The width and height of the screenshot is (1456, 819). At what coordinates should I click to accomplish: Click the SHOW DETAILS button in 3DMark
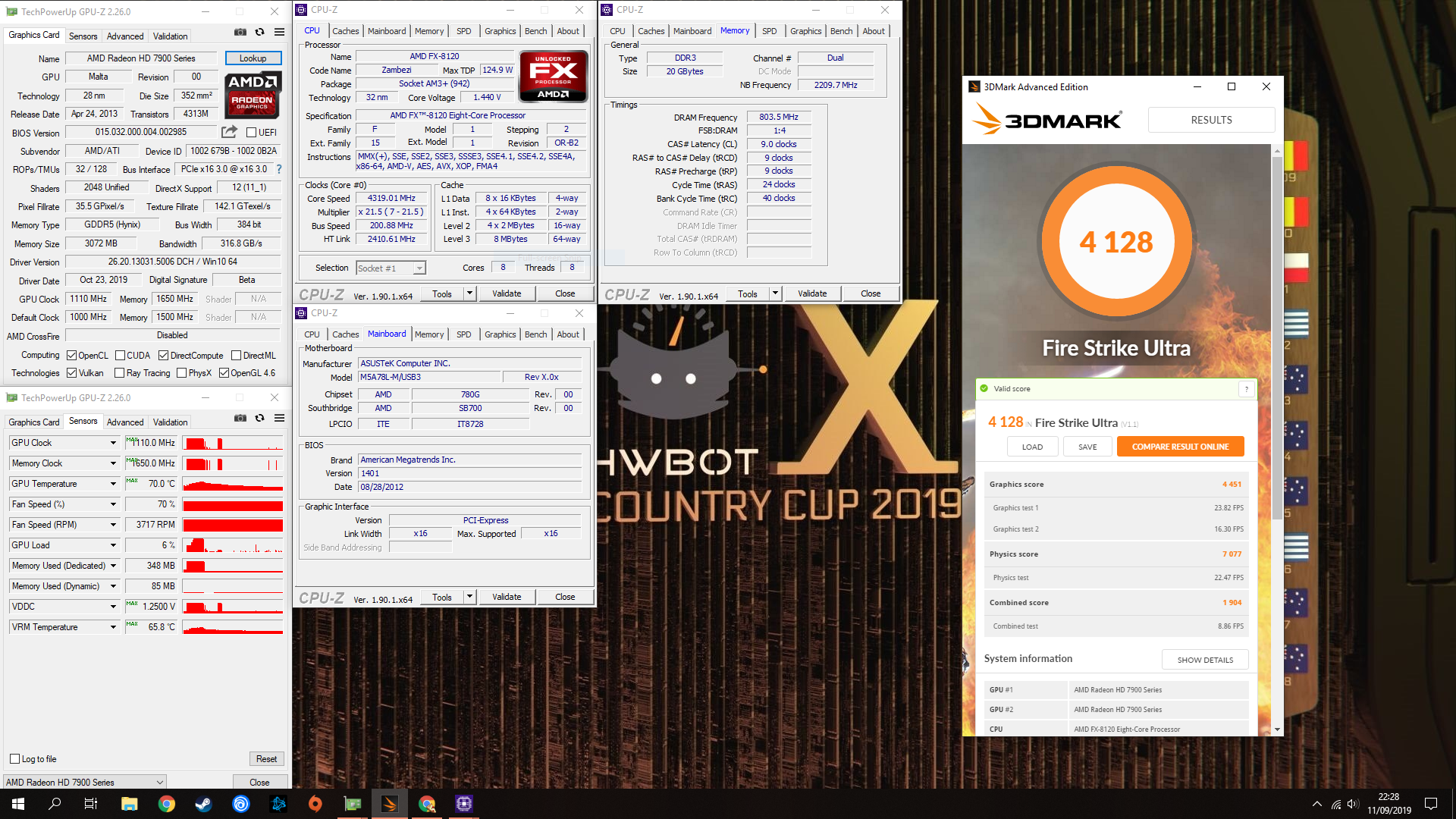pos(1205,660)
